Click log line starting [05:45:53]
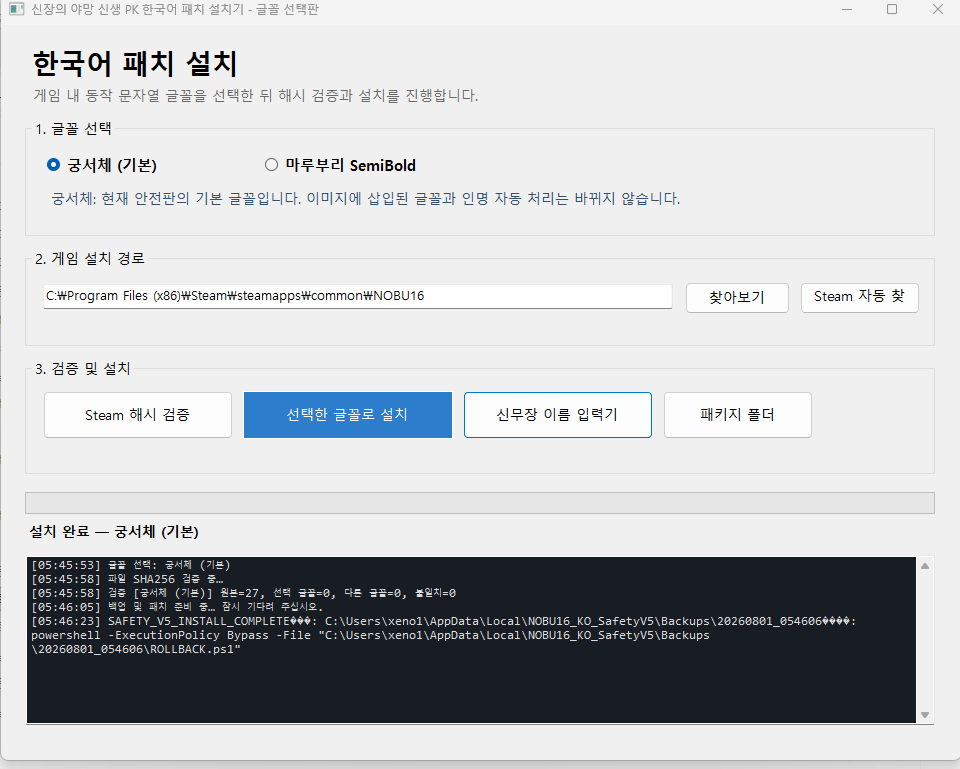This screenshot has width=960, height=769. pyautogui.click(x=130, y=565)
